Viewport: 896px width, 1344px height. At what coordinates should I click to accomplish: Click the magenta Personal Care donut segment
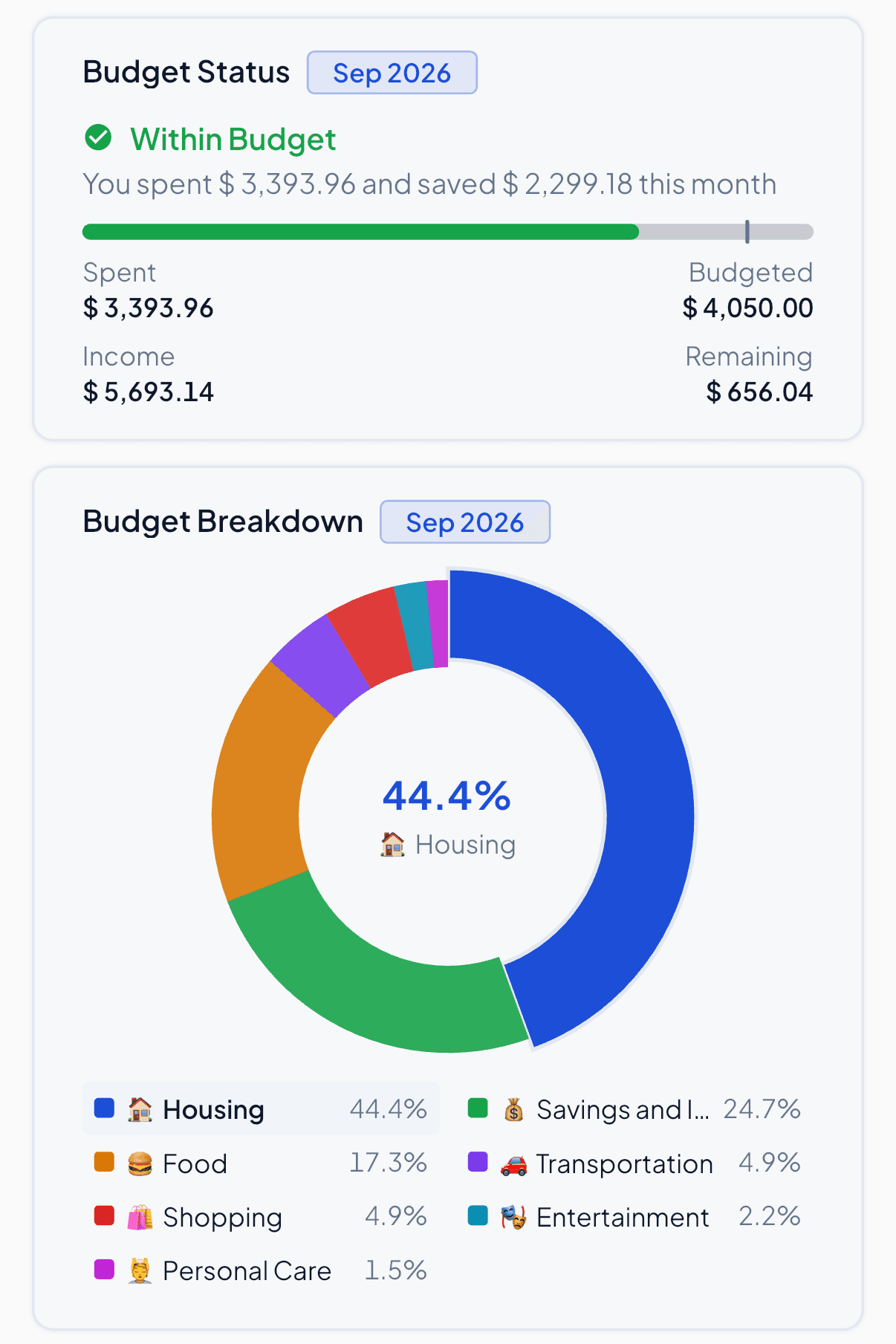[x=439, y=623]
